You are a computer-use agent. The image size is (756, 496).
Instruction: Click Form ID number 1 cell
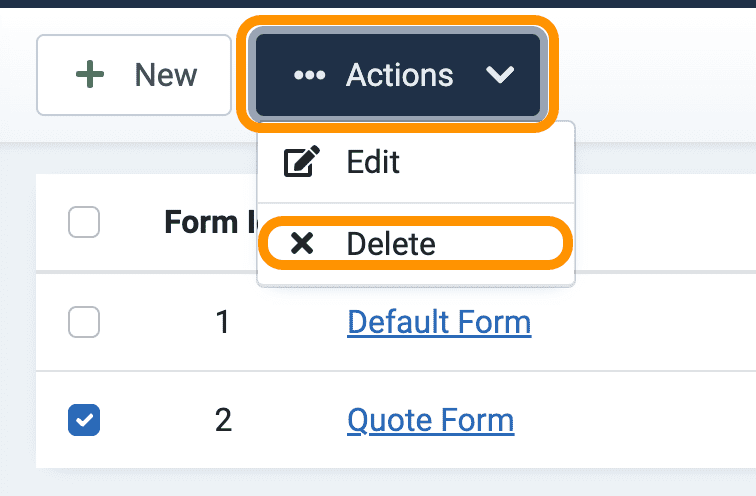[223, 322]
